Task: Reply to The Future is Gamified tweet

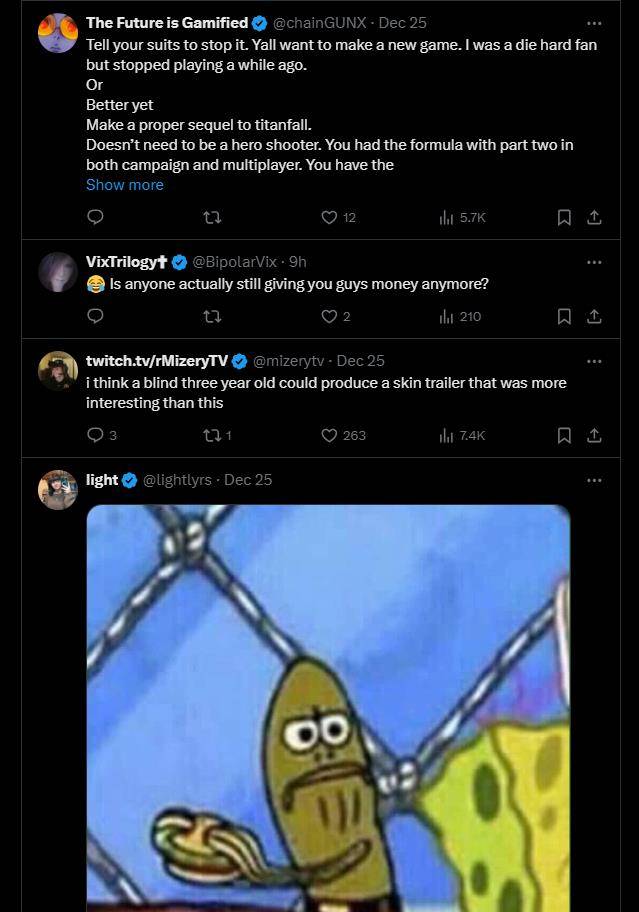Action: (95, 217)
